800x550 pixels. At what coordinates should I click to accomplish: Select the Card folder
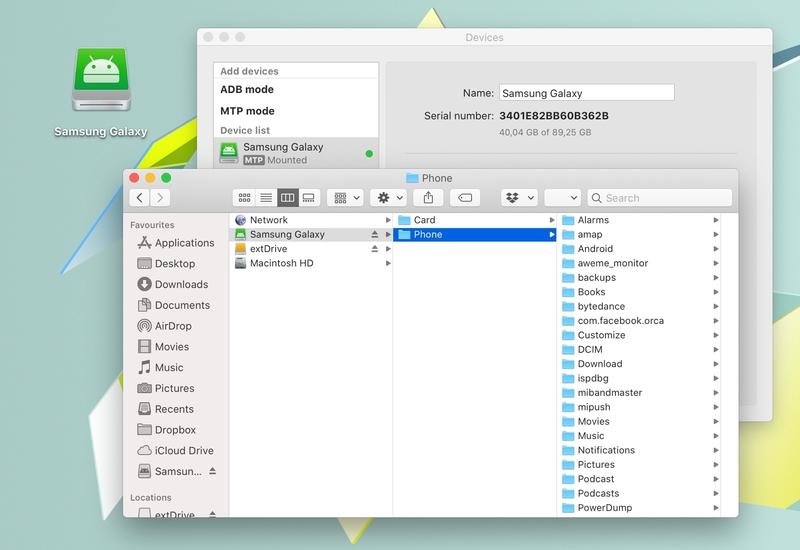point(424,220)
